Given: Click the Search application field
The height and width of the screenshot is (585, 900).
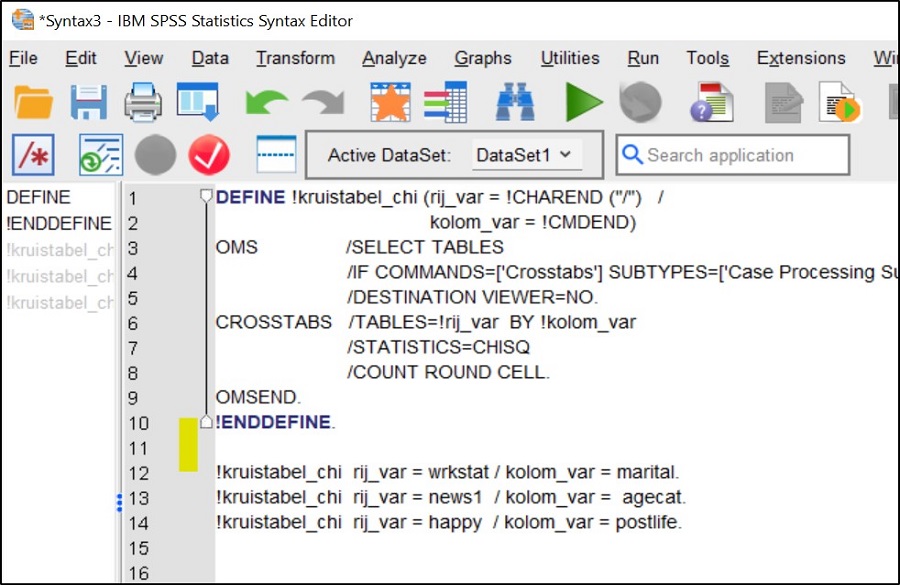Looking at the screenshot, I should tap(740, 155).
